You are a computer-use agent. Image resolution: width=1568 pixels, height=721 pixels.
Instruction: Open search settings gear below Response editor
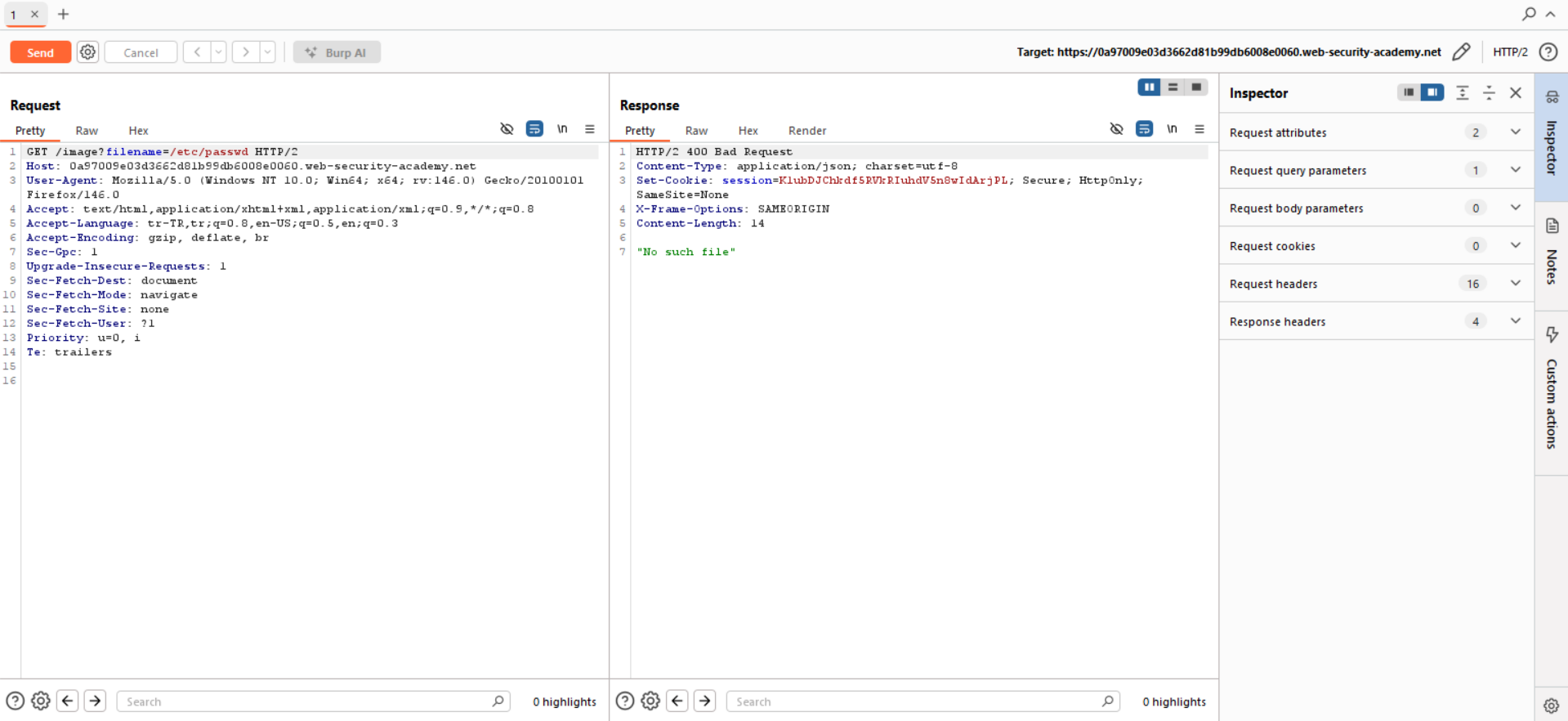pyautogui.click(x=650, y=701)
